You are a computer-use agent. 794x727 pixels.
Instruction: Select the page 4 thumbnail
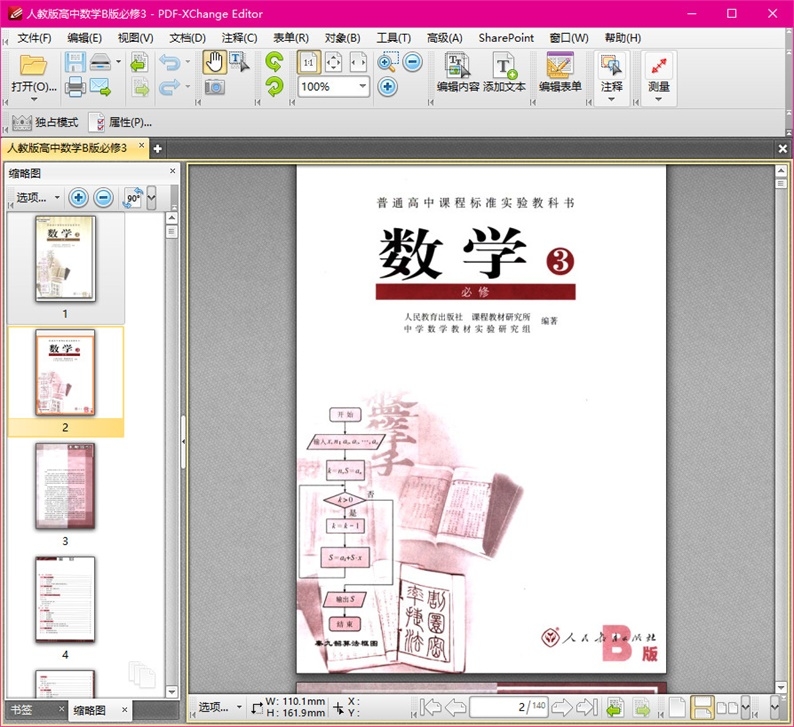pyautogui.click(x=65, y=599)
